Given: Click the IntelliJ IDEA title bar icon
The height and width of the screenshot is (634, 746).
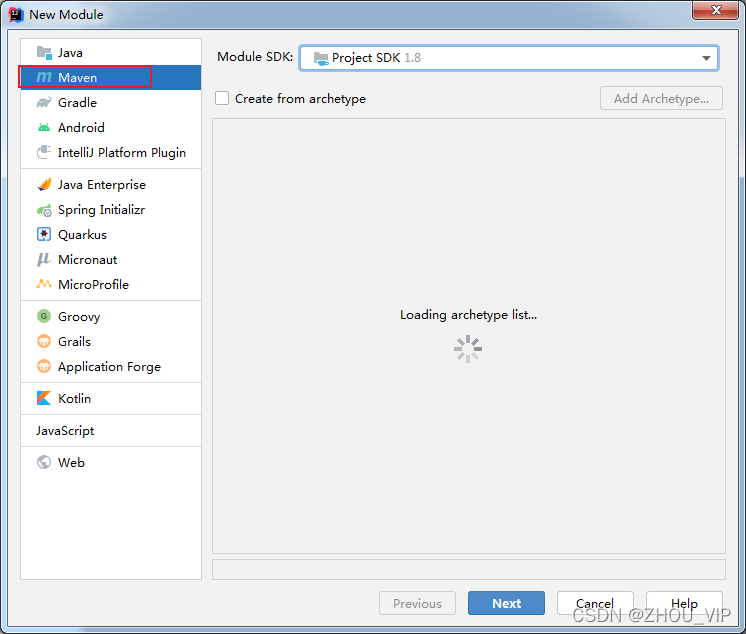Looking at the screenshot, I should (x=16, y=14).
